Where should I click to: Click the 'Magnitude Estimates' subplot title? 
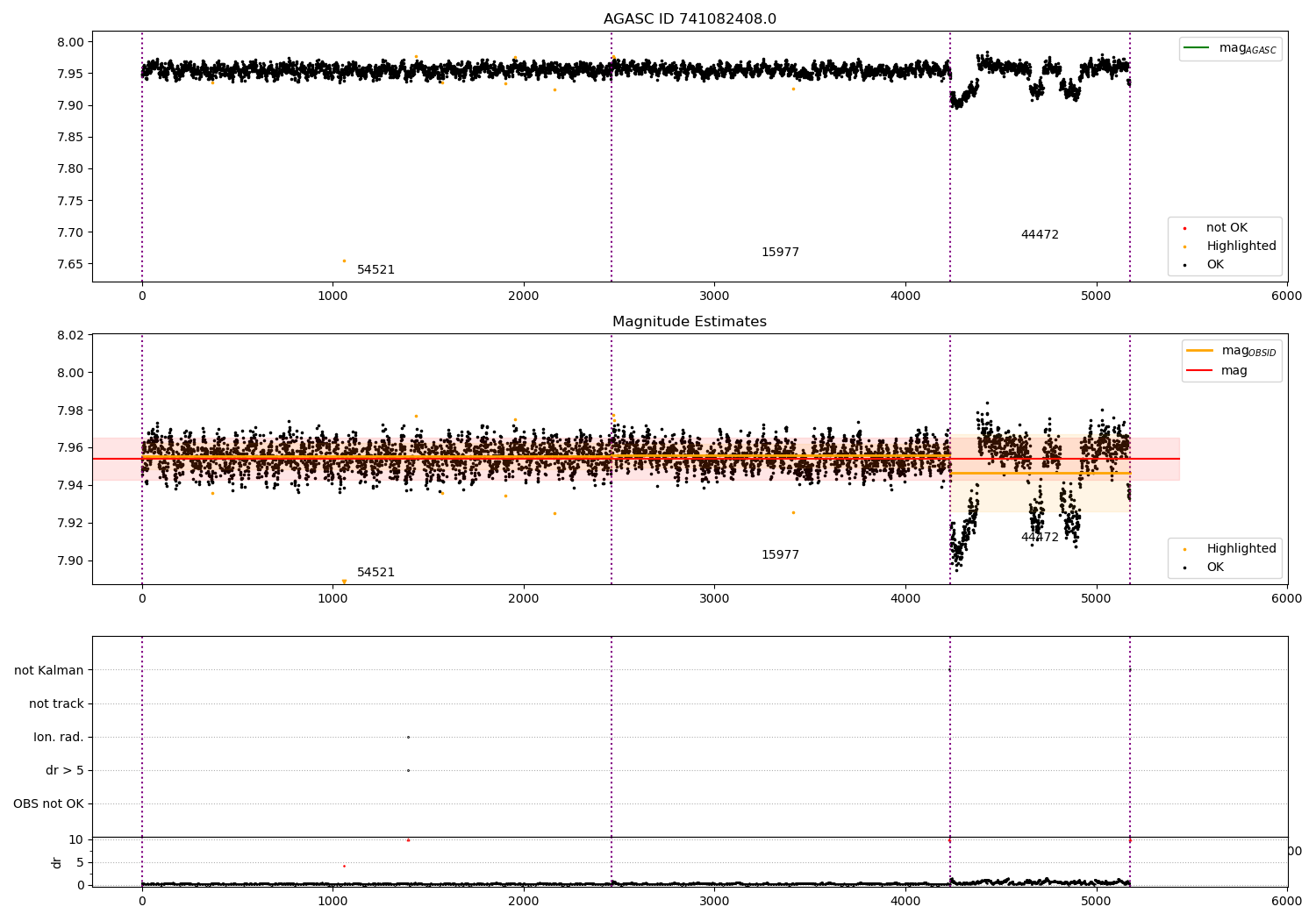click(x=690, y=322)
